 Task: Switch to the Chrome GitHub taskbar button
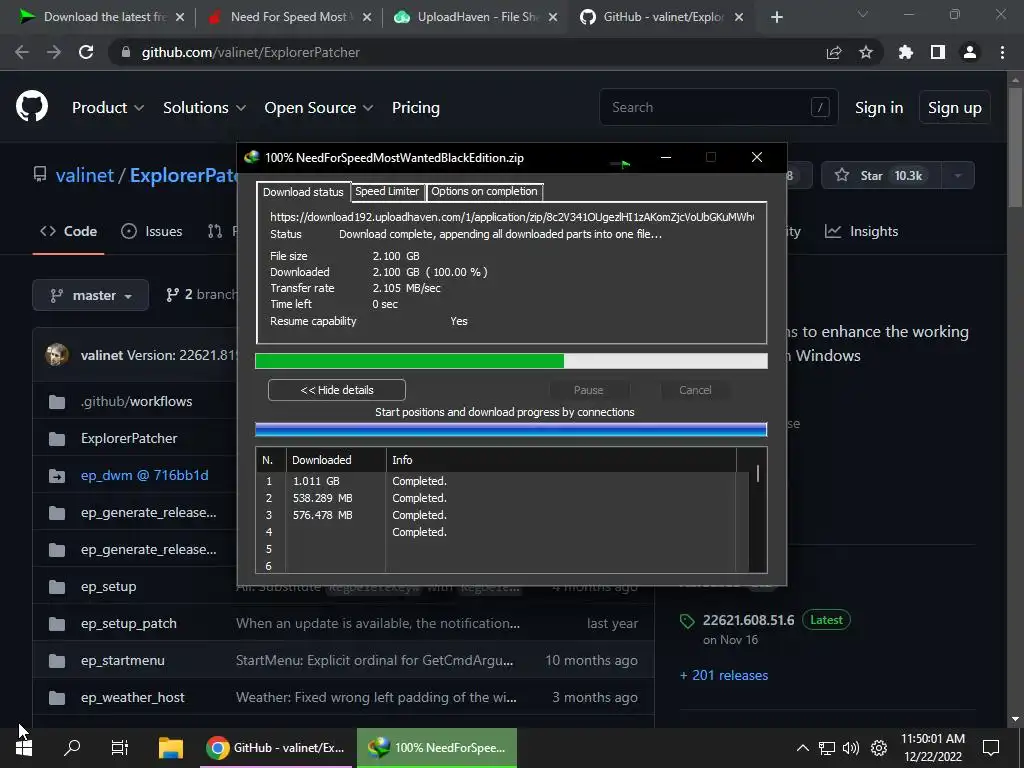[x=275, y=748]
